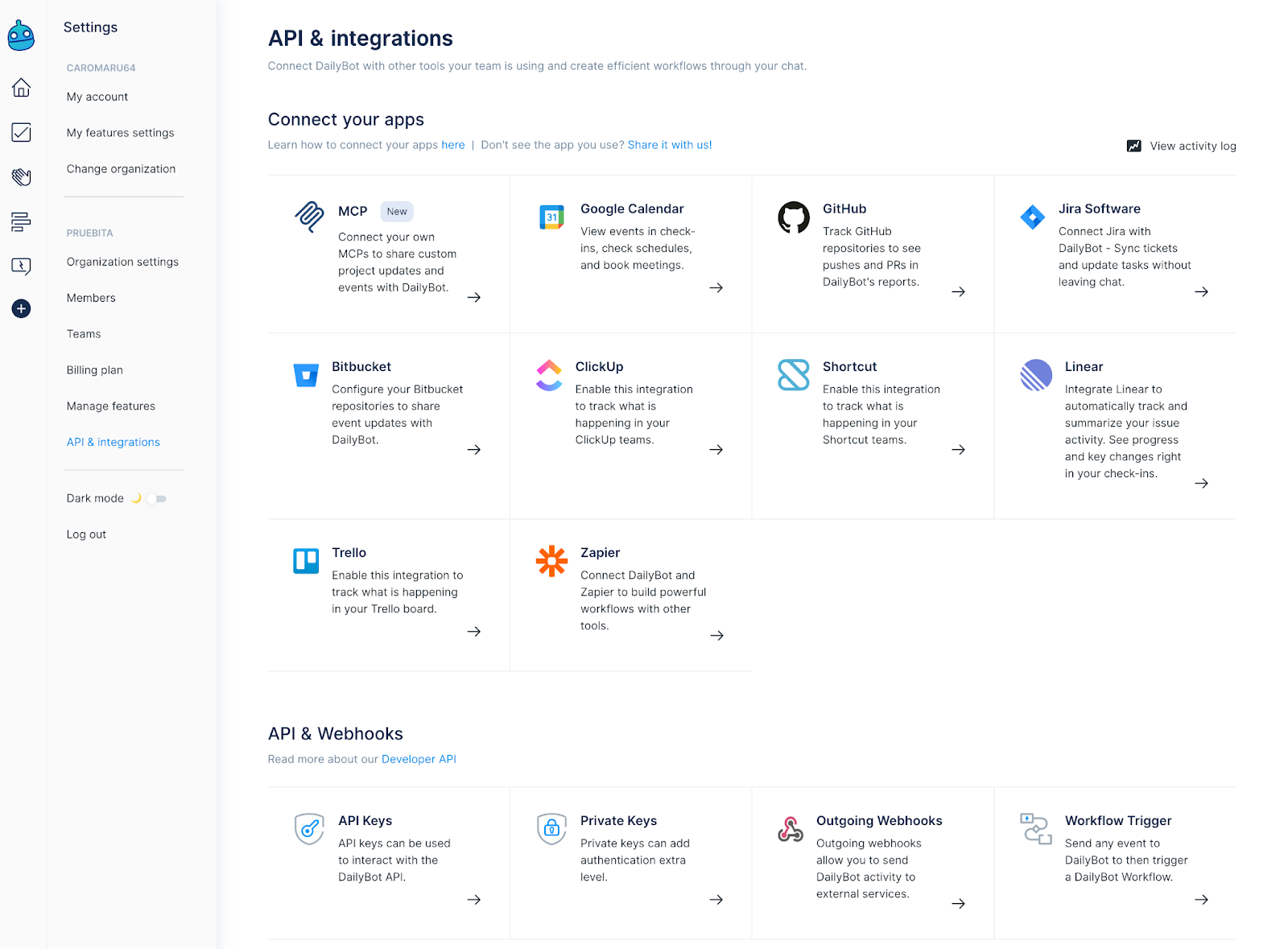1288x949 pixels.
Task: Click the waving hand kudos icon
Action: 22,177
